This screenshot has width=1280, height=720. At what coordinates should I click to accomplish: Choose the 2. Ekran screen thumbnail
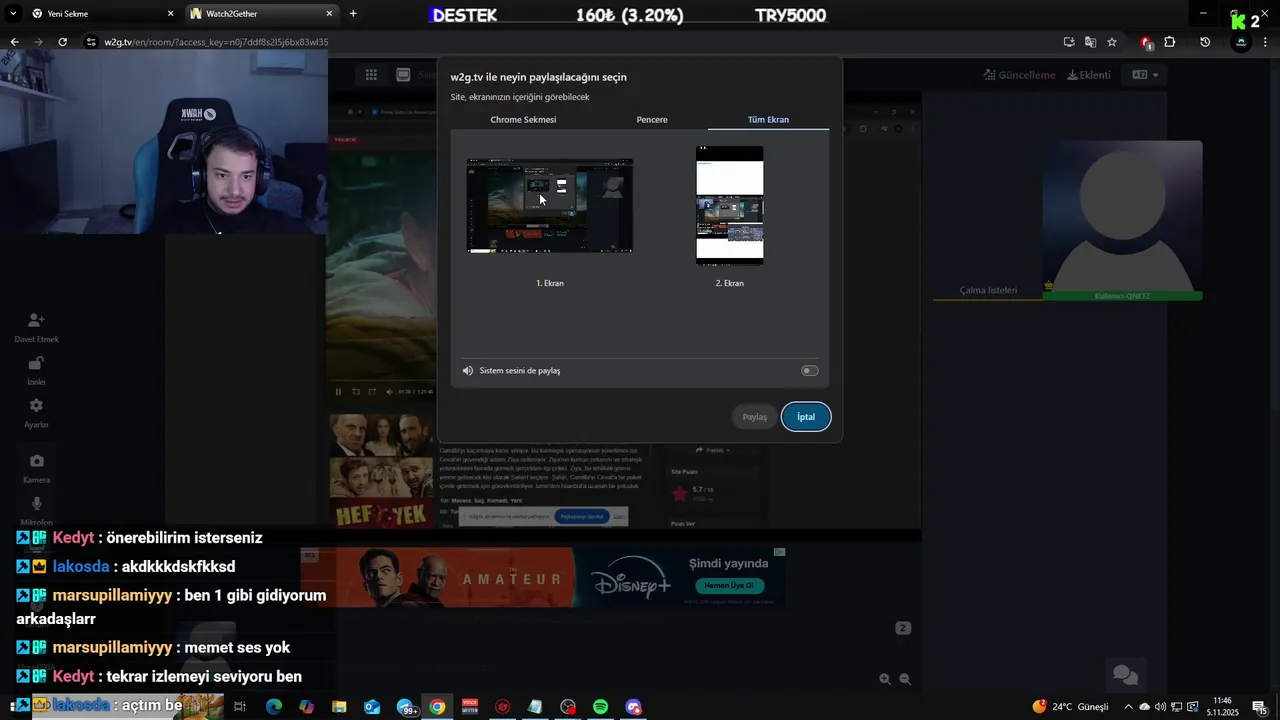pyautogui.click(x=730, y=206)
